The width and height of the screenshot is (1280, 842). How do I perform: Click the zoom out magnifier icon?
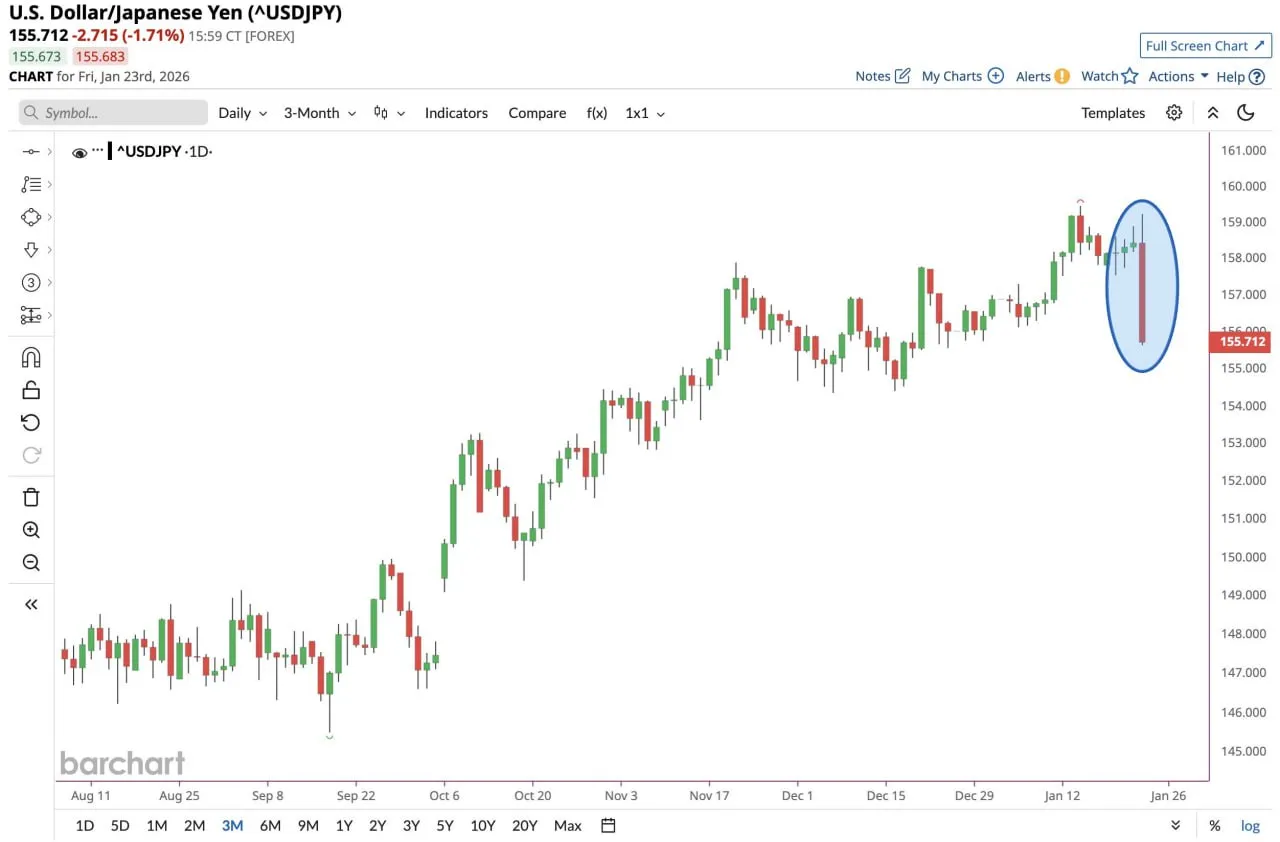[31, 563]
